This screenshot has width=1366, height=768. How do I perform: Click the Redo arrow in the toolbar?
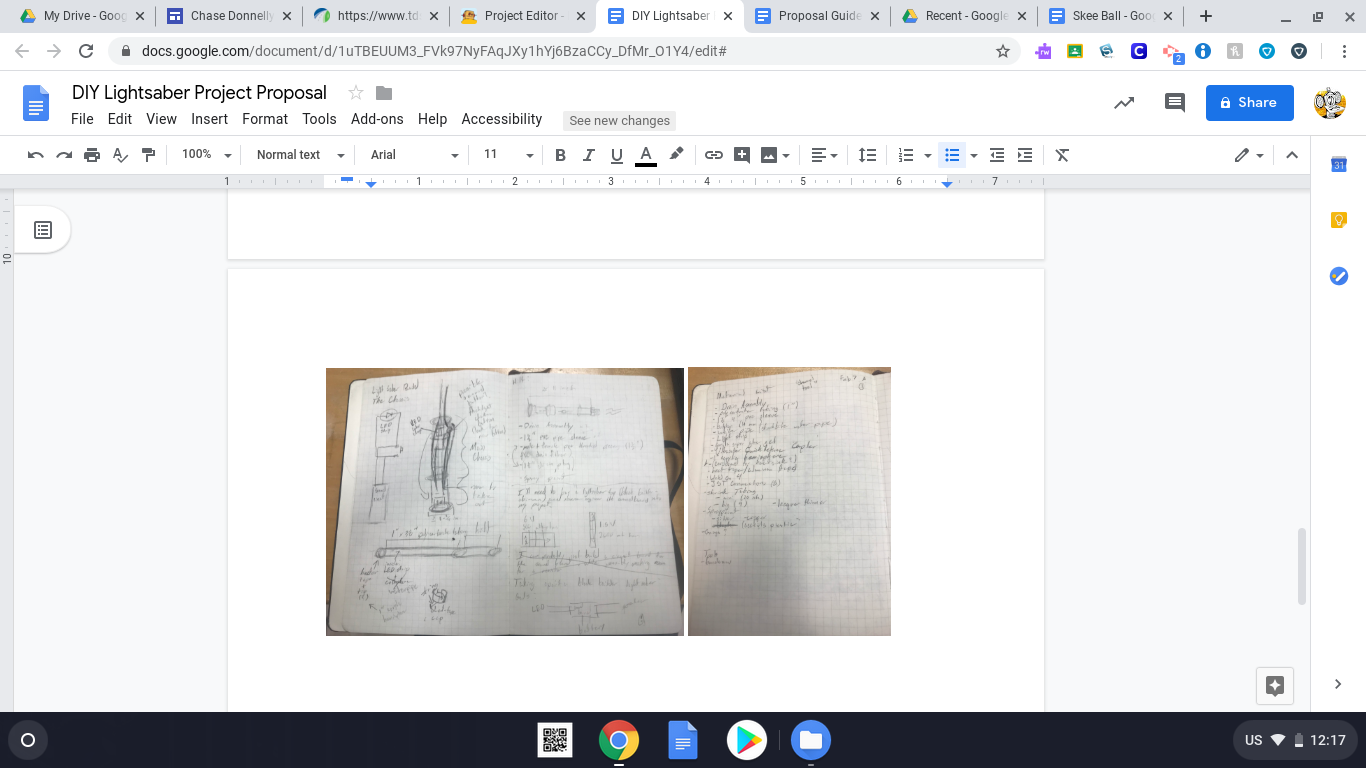[x=64, y=155]
